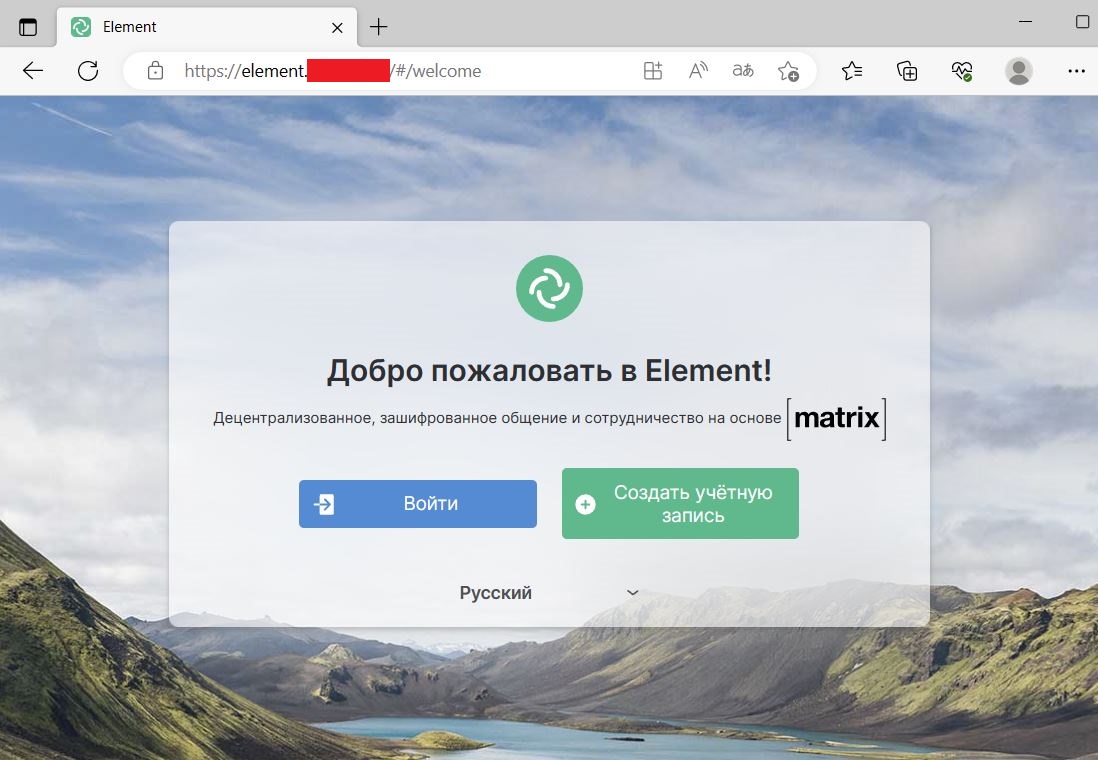Select the Element tab

(207, 27)
